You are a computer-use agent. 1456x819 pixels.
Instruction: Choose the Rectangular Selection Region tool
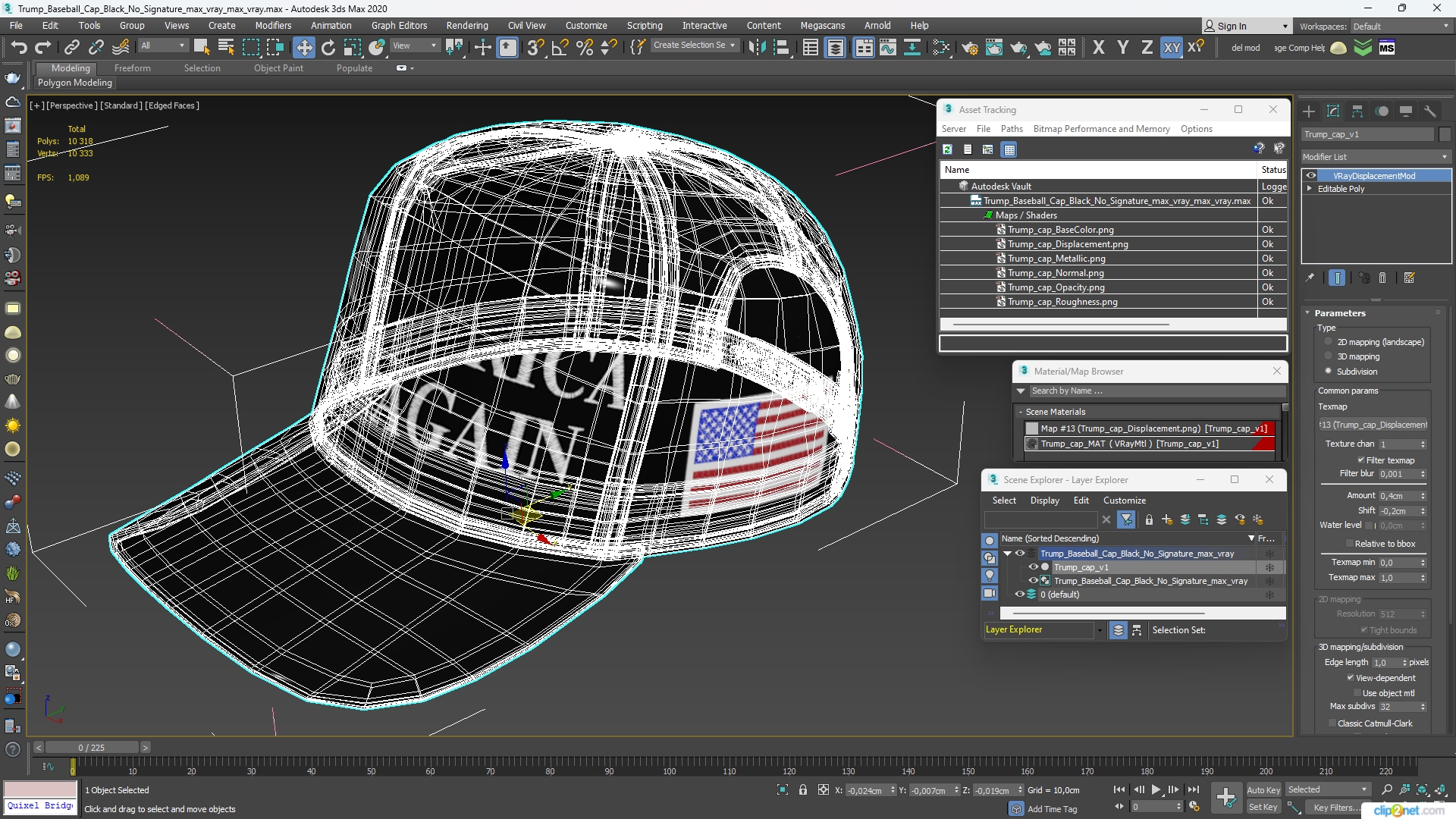point(250,48)
